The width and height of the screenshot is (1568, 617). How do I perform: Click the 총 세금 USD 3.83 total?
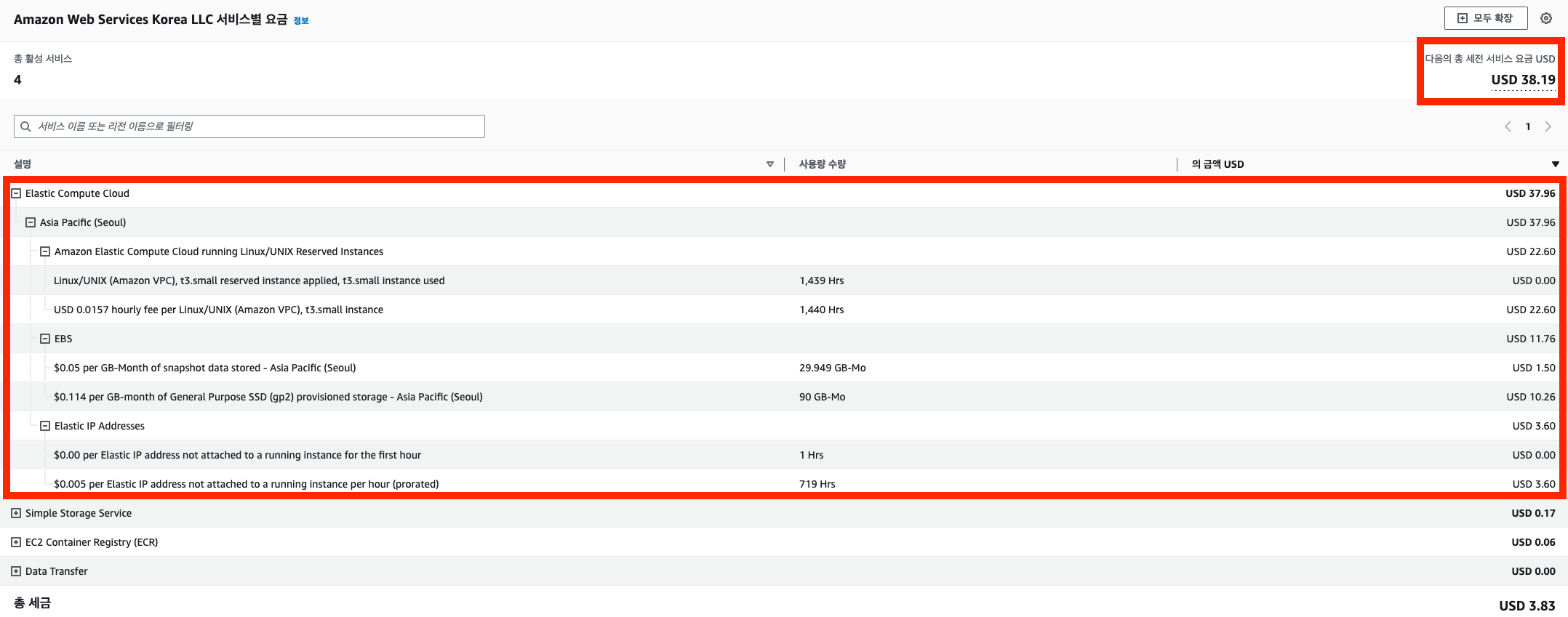1527,605
